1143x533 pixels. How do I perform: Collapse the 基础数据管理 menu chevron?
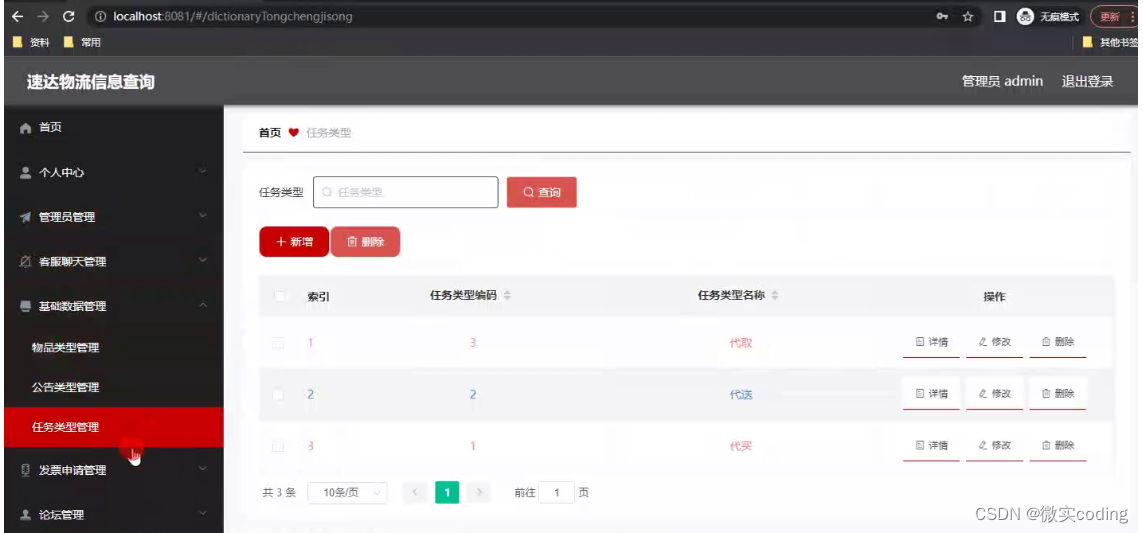pyautogui.click(x=203, y=305)
